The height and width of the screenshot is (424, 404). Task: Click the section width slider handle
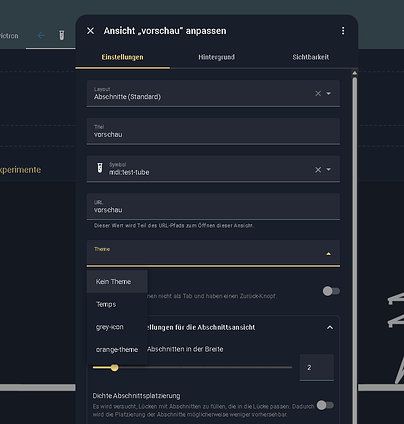tap(114, 368)
